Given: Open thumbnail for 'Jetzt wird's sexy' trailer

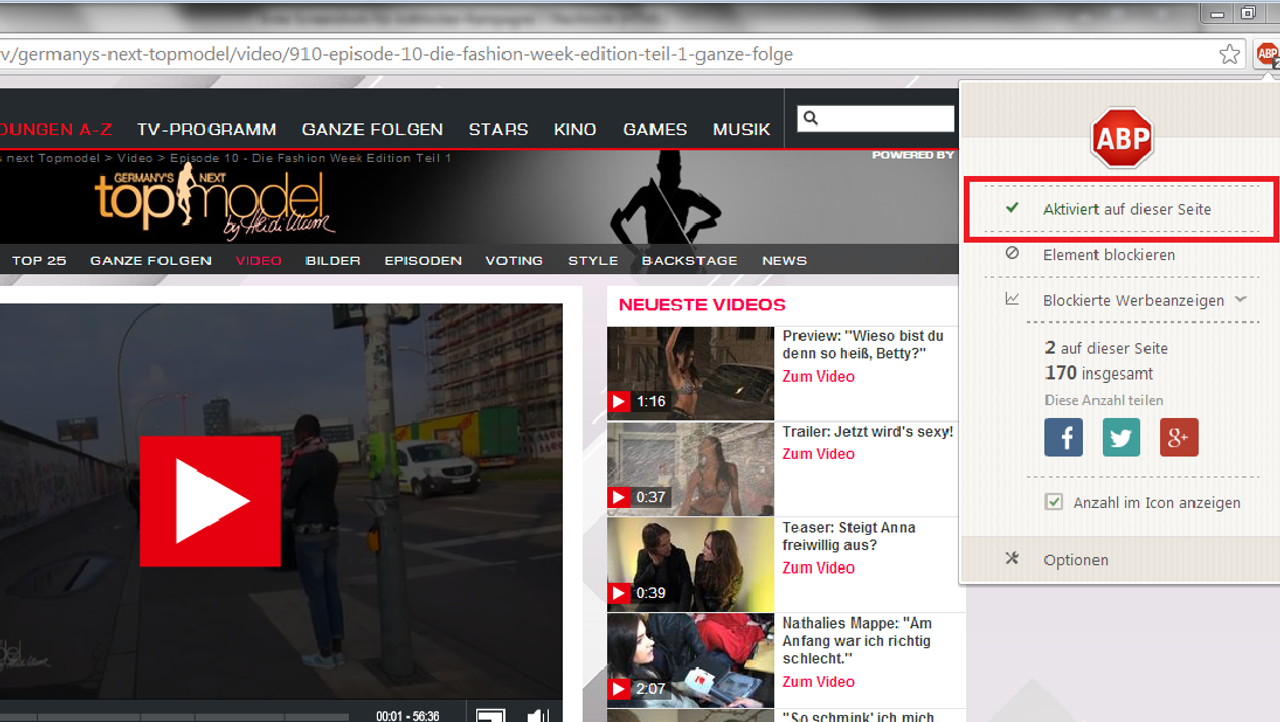Looking at the screenshot, I should [x=690, y=469].
